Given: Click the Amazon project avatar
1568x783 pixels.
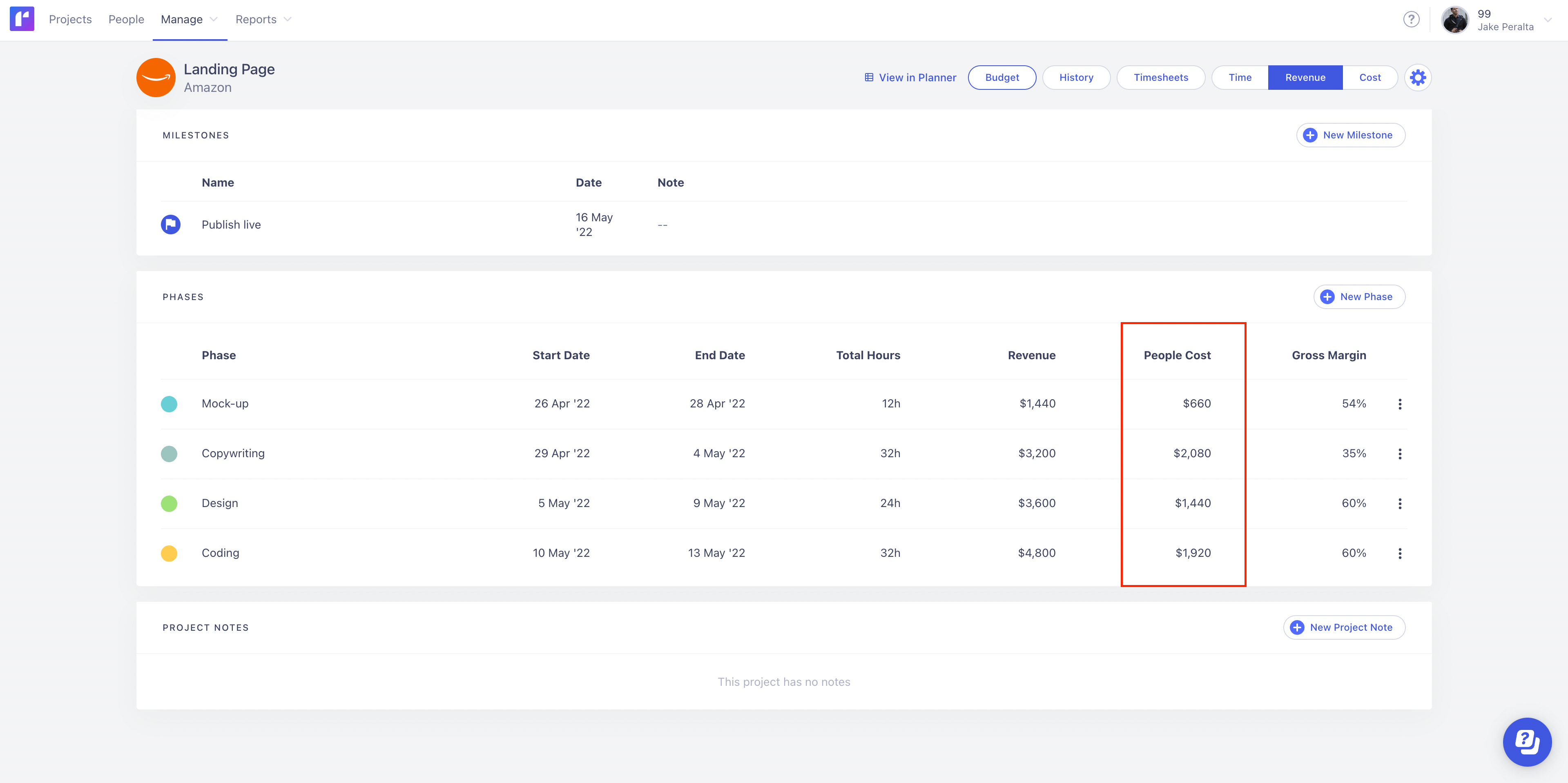Looking at the screenshot, I should click(x=156, y=77).
